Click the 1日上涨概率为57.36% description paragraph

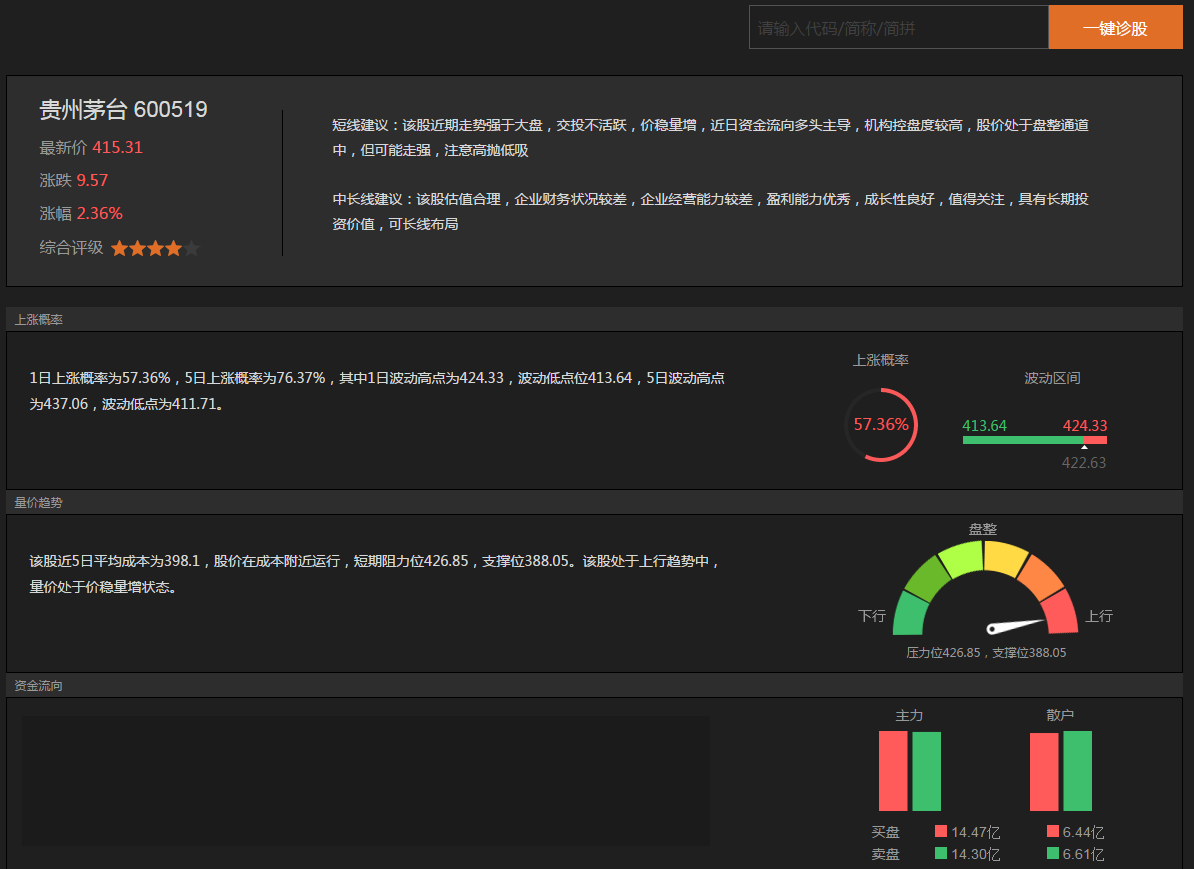coord(377,391)
